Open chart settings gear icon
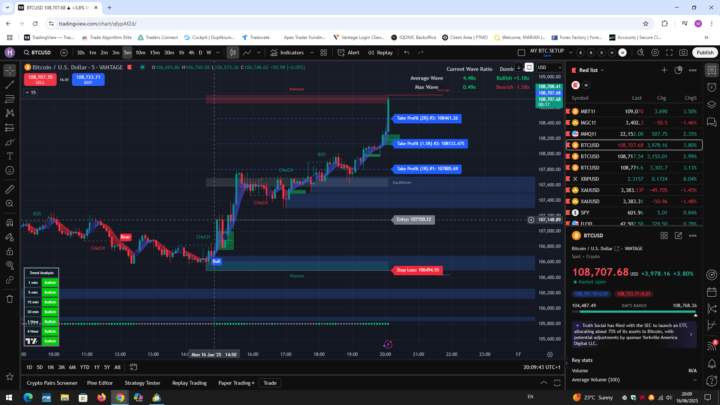The height and width of the screenshot is (405, 720). point(655,53)
